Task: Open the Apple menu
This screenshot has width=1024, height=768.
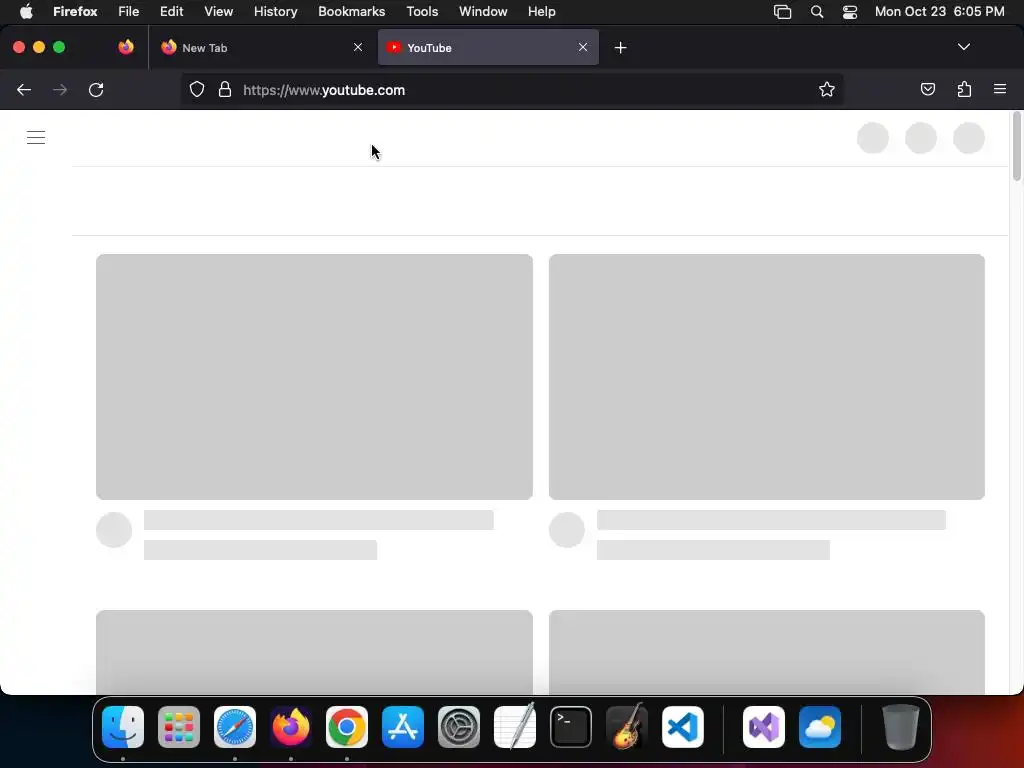Action: (x=26, y=12)
